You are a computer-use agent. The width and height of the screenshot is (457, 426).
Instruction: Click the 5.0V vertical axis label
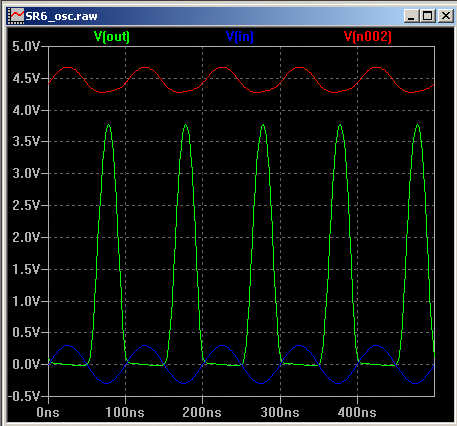click(x=26, y=46)
